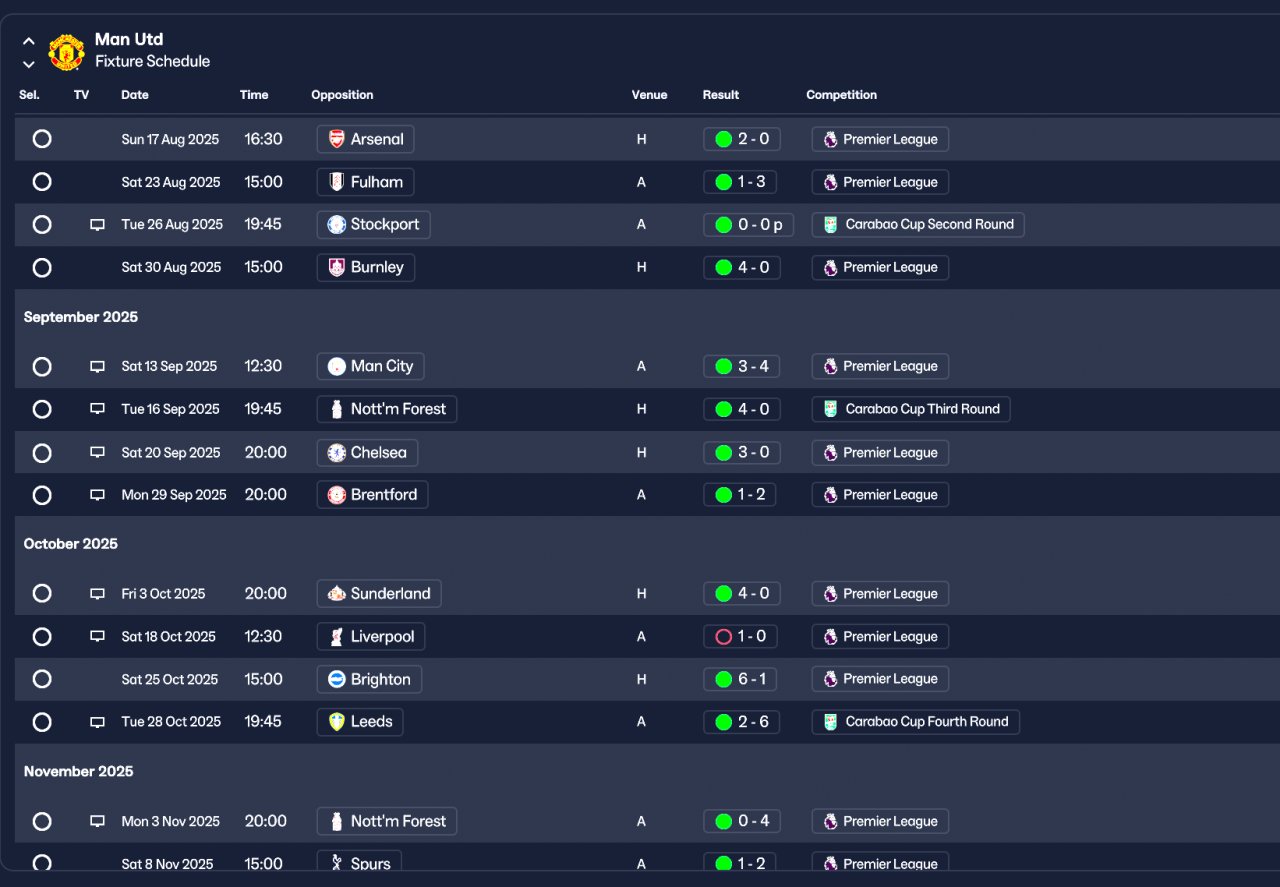Click the Sat 25 Oct 2025 date
Viewport: 1280px width, 887px height.
tap(170, 680)
